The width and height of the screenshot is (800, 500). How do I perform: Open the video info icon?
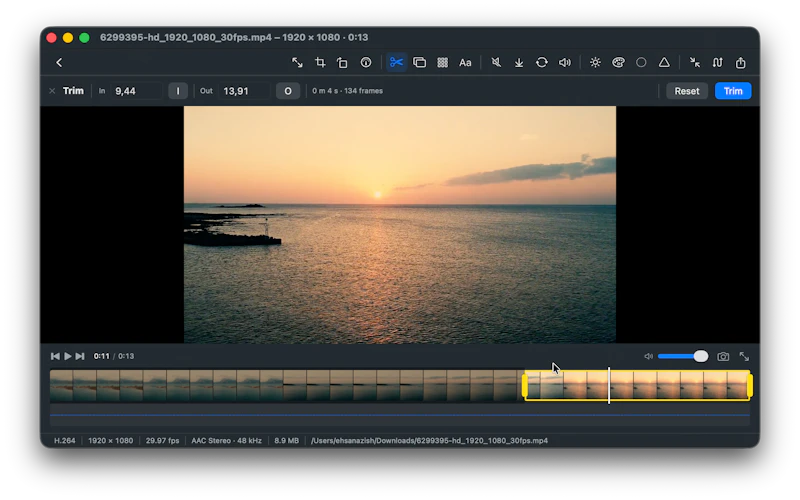[x=366, y=63]
